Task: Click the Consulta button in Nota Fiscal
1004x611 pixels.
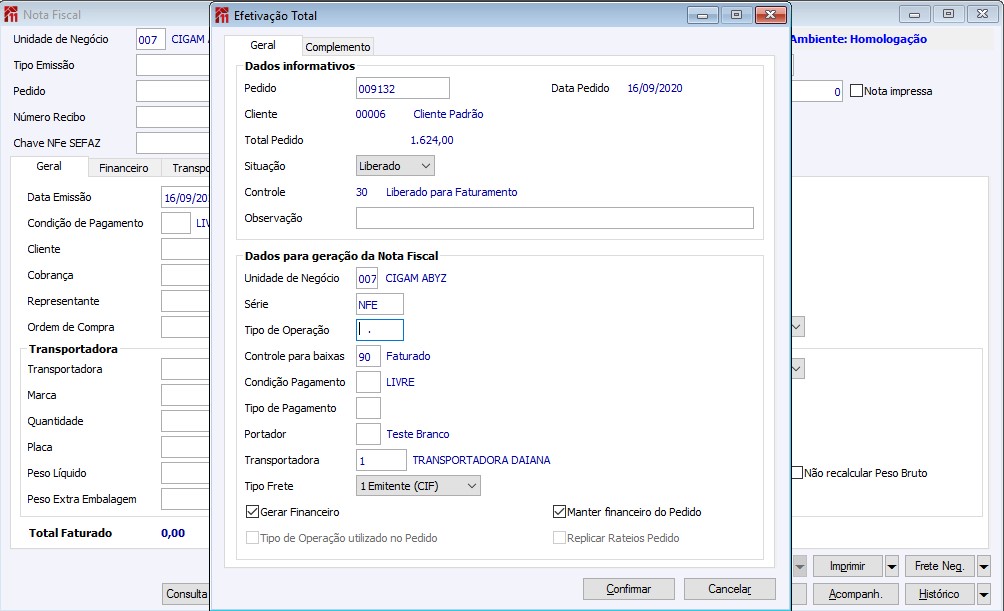Action: click(x=186, y=594)
